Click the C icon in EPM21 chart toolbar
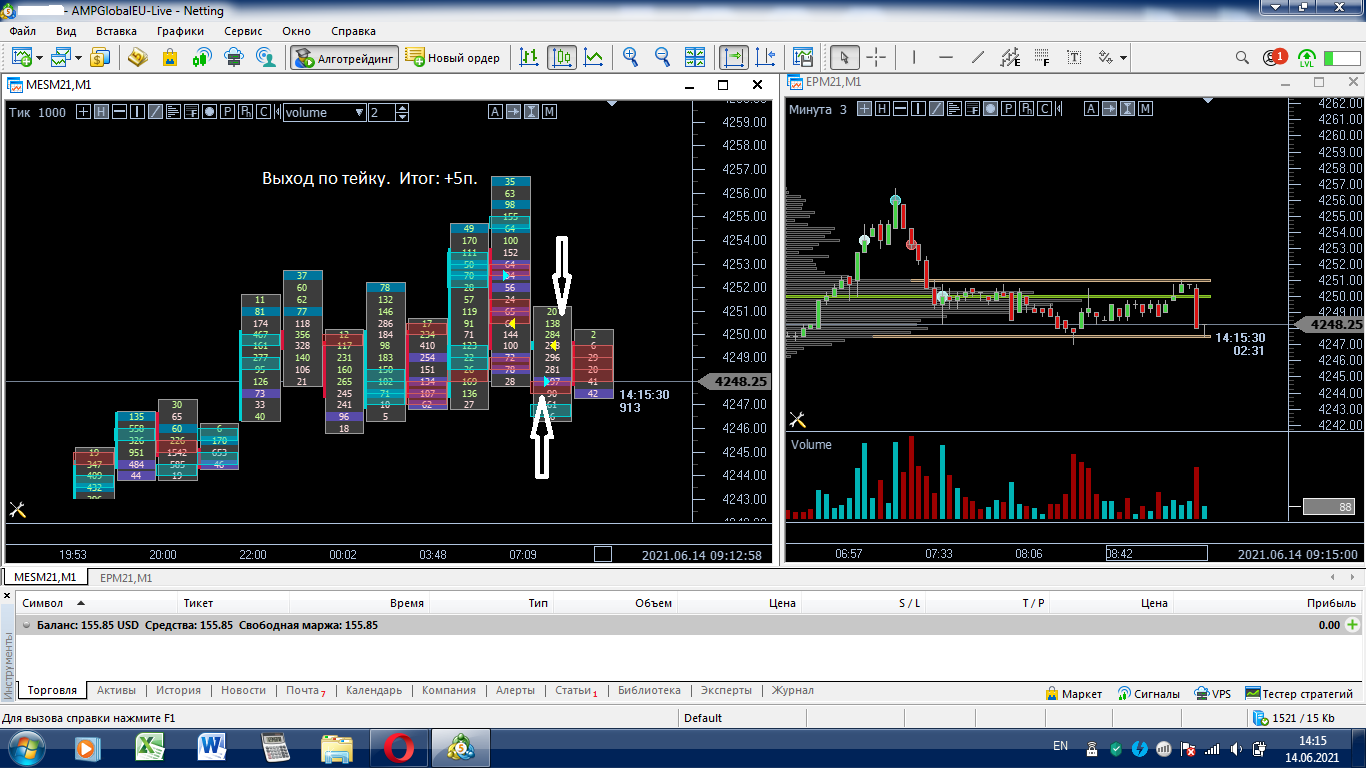The image size is (1366, 768). 1044,109
